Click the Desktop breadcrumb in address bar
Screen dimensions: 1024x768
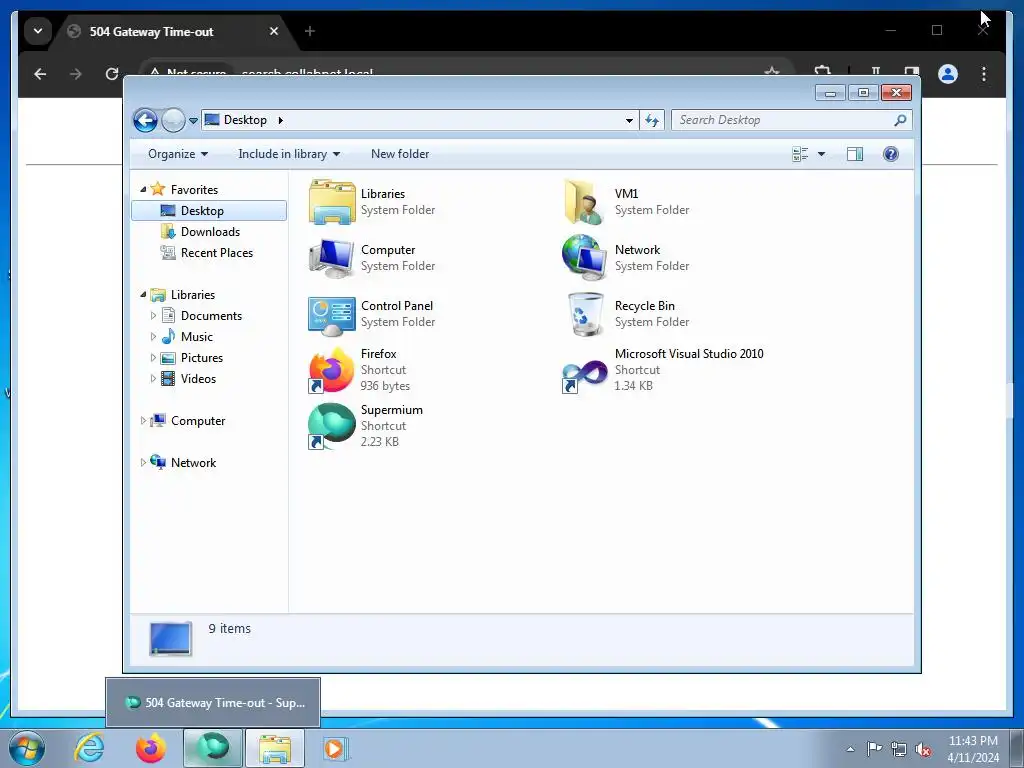(x=245, y=120)
